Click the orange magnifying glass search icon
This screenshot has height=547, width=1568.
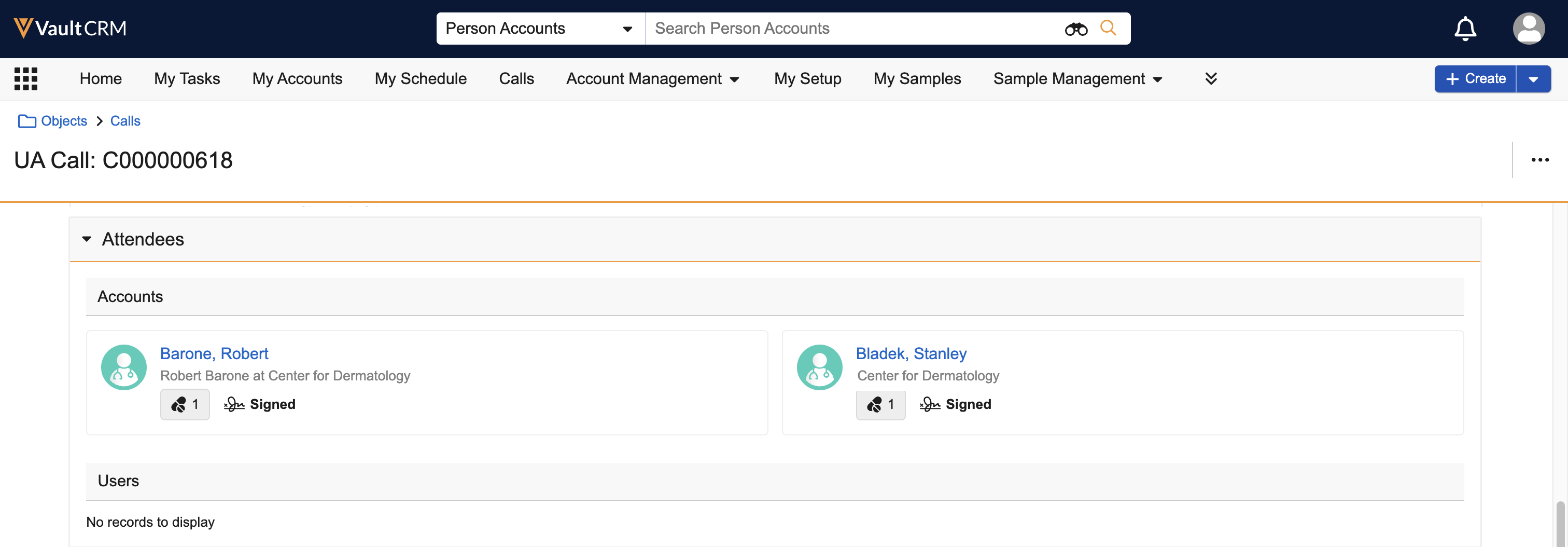pos(1108,28)
